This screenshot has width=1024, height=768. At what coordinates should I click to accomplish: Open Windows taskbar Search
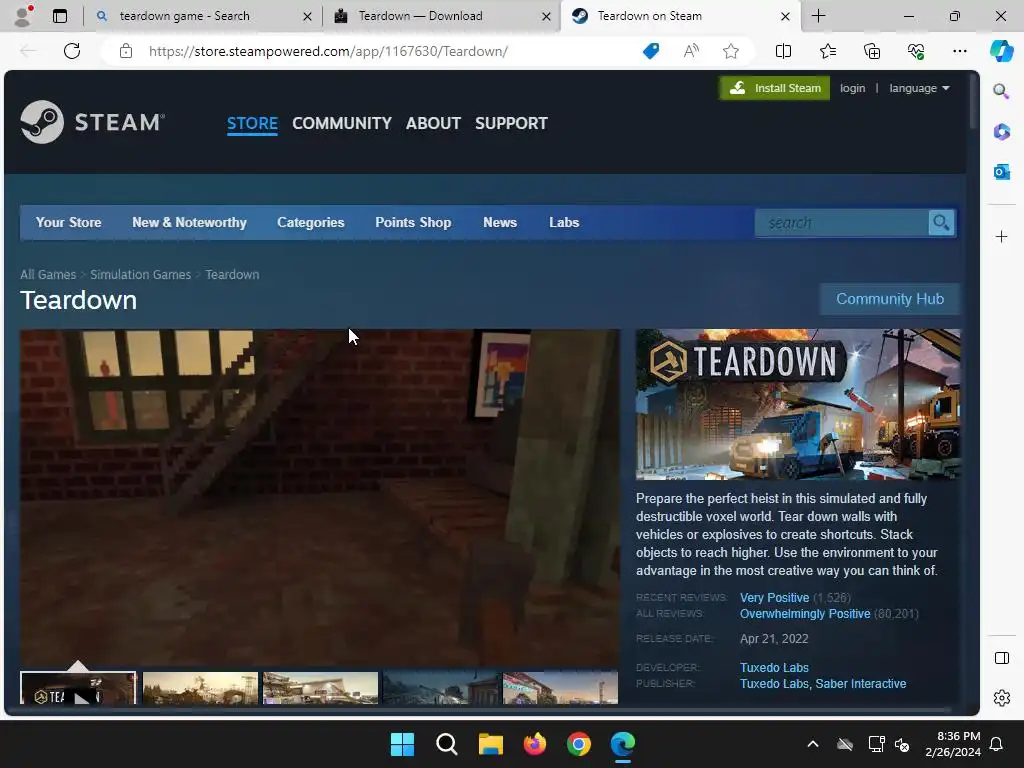(447, 744)
